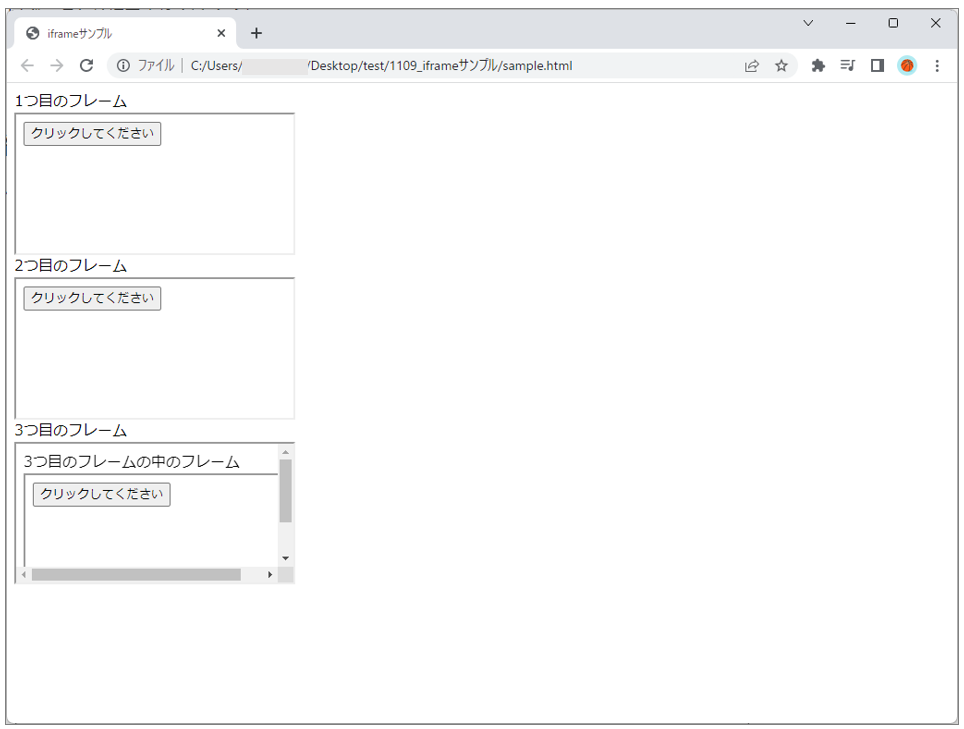The width and height of the screenshot is (964, 729).
Task: Click the browser back arrow
Action: (x=27, y=66)
